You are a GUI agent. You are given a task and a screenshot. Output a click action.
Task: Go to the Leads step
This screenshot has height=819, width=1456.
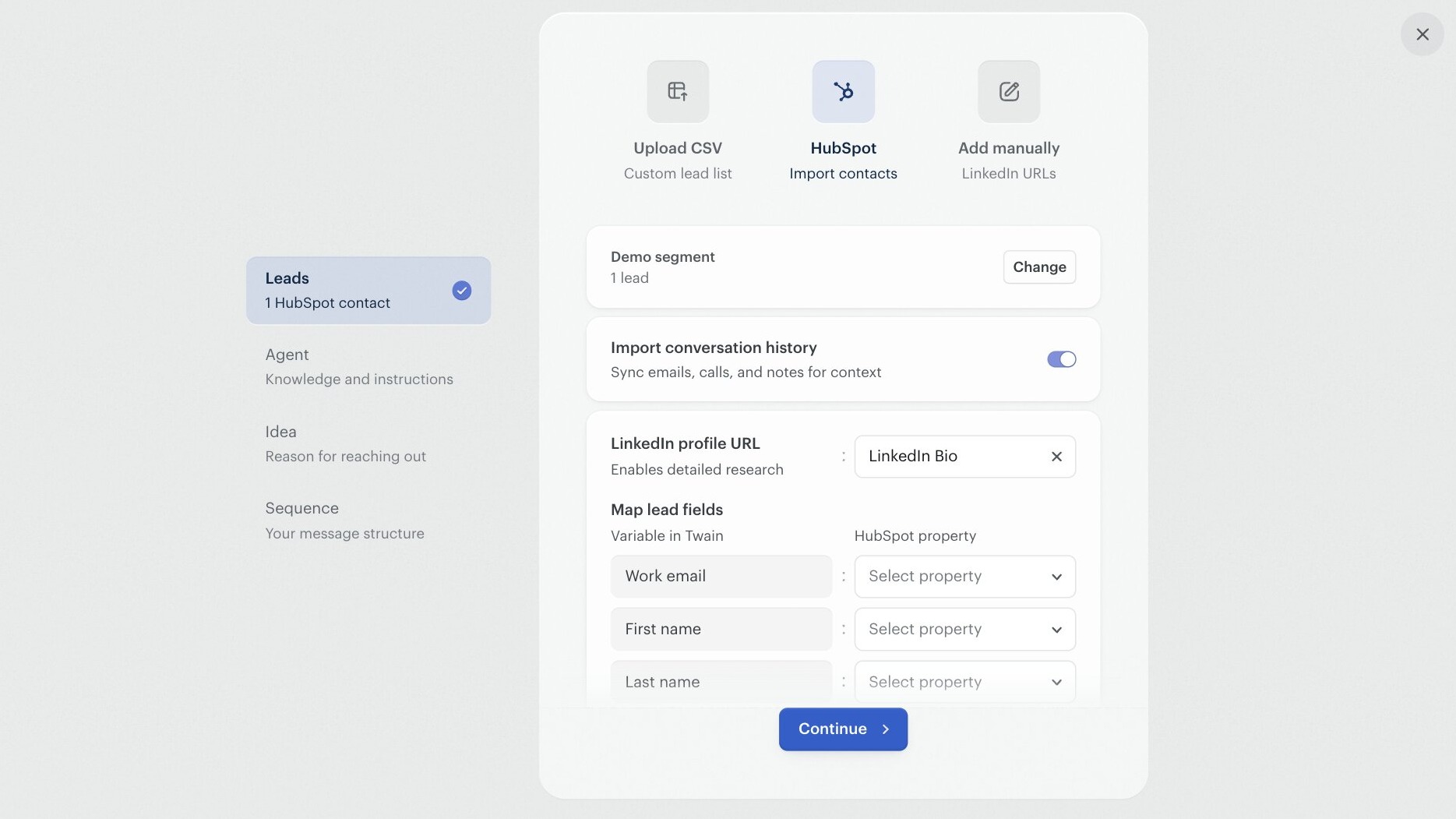[368, 291]
